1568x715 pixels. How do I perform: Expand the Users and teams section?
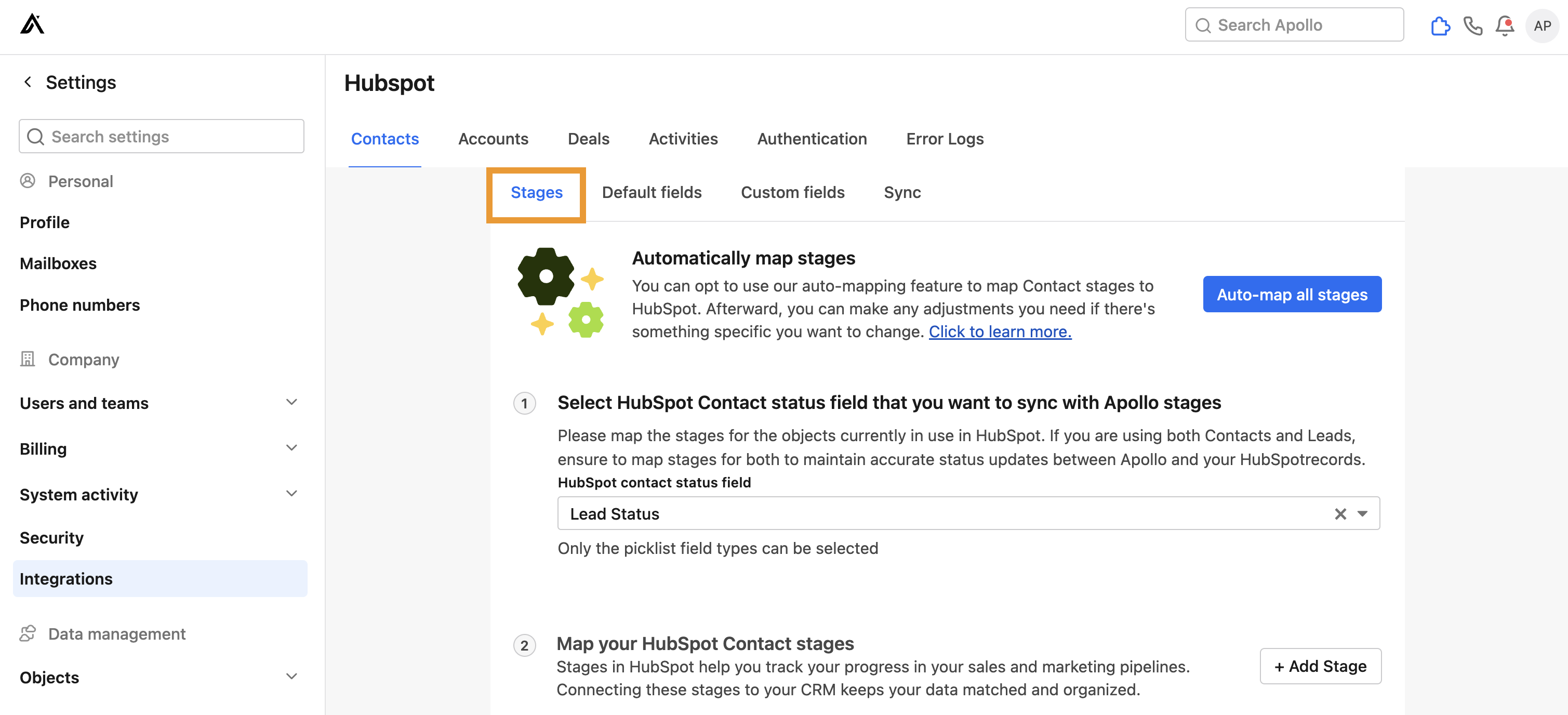click(291, 402)
